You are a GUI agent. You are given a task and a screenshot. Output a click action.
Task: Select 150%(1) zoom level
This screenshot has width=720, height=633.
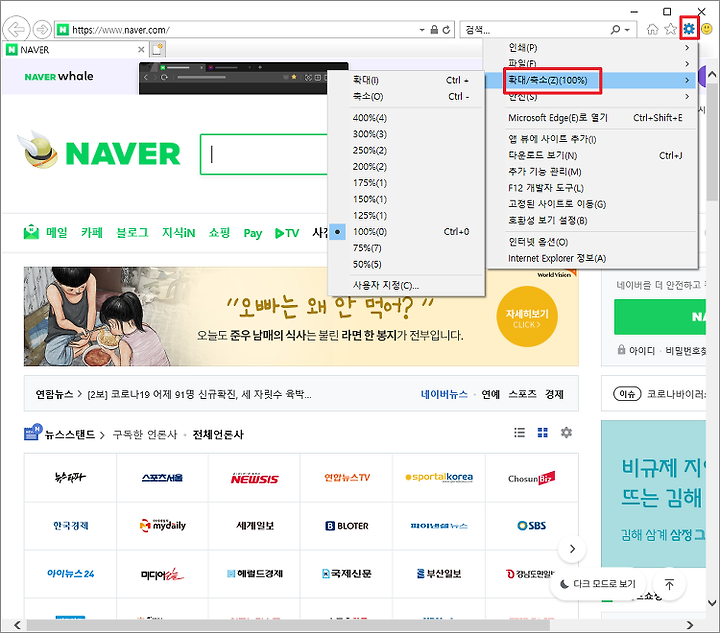click(406, 199)
